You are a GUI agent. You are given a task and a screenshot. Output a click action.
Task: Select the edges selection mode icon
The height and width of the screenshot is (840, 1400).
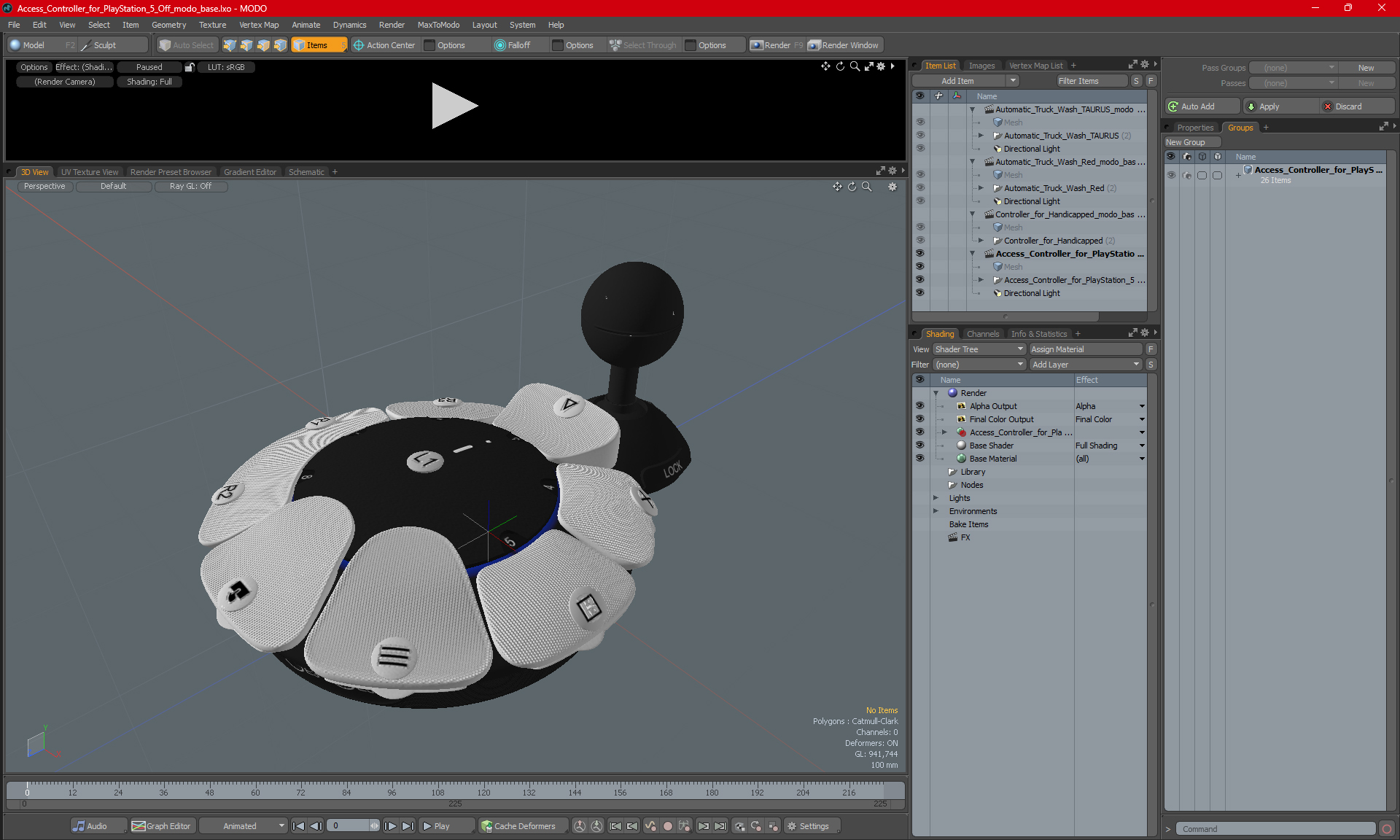(x=246, y=45)
